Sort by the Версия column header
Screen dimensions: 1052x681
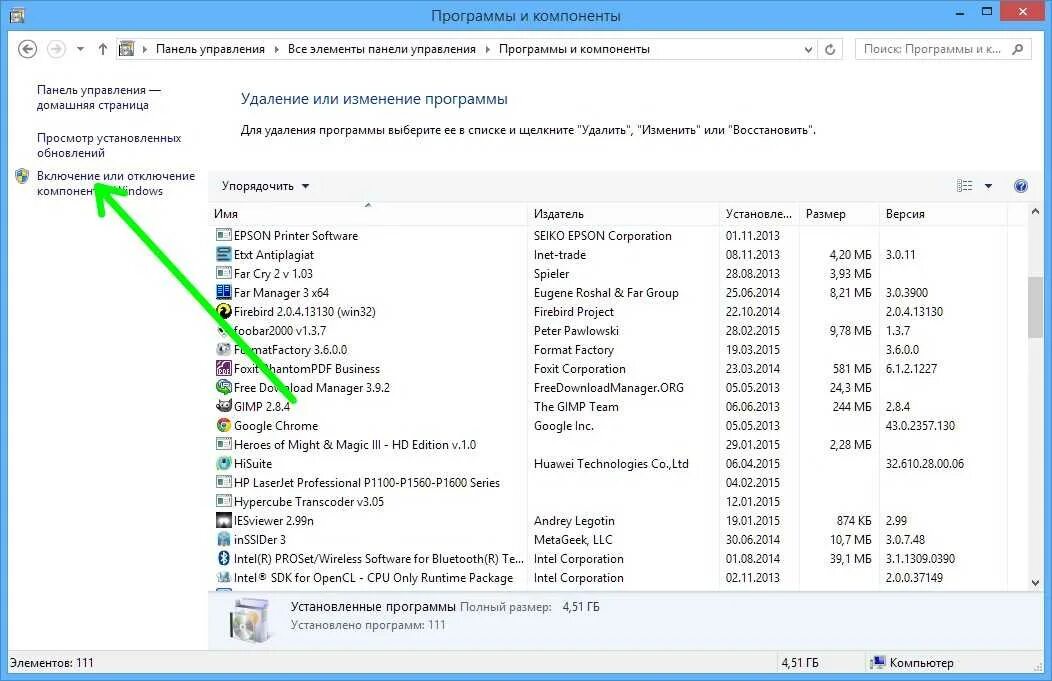(943, 213)
